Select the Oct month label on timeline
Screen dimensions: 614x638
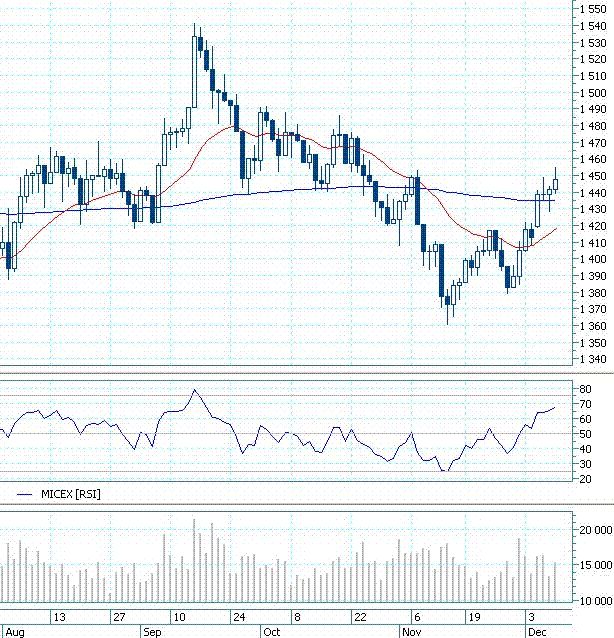[x=271, y=632]
